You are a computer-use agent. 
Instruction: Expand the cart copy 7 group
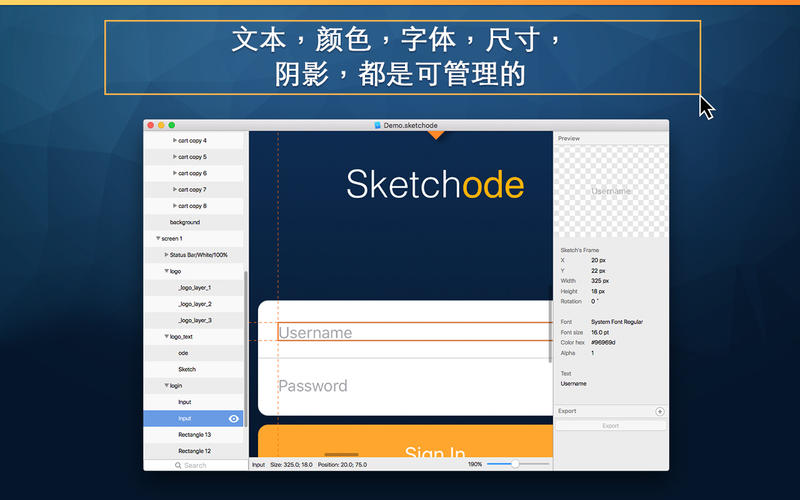click(174, 189)
